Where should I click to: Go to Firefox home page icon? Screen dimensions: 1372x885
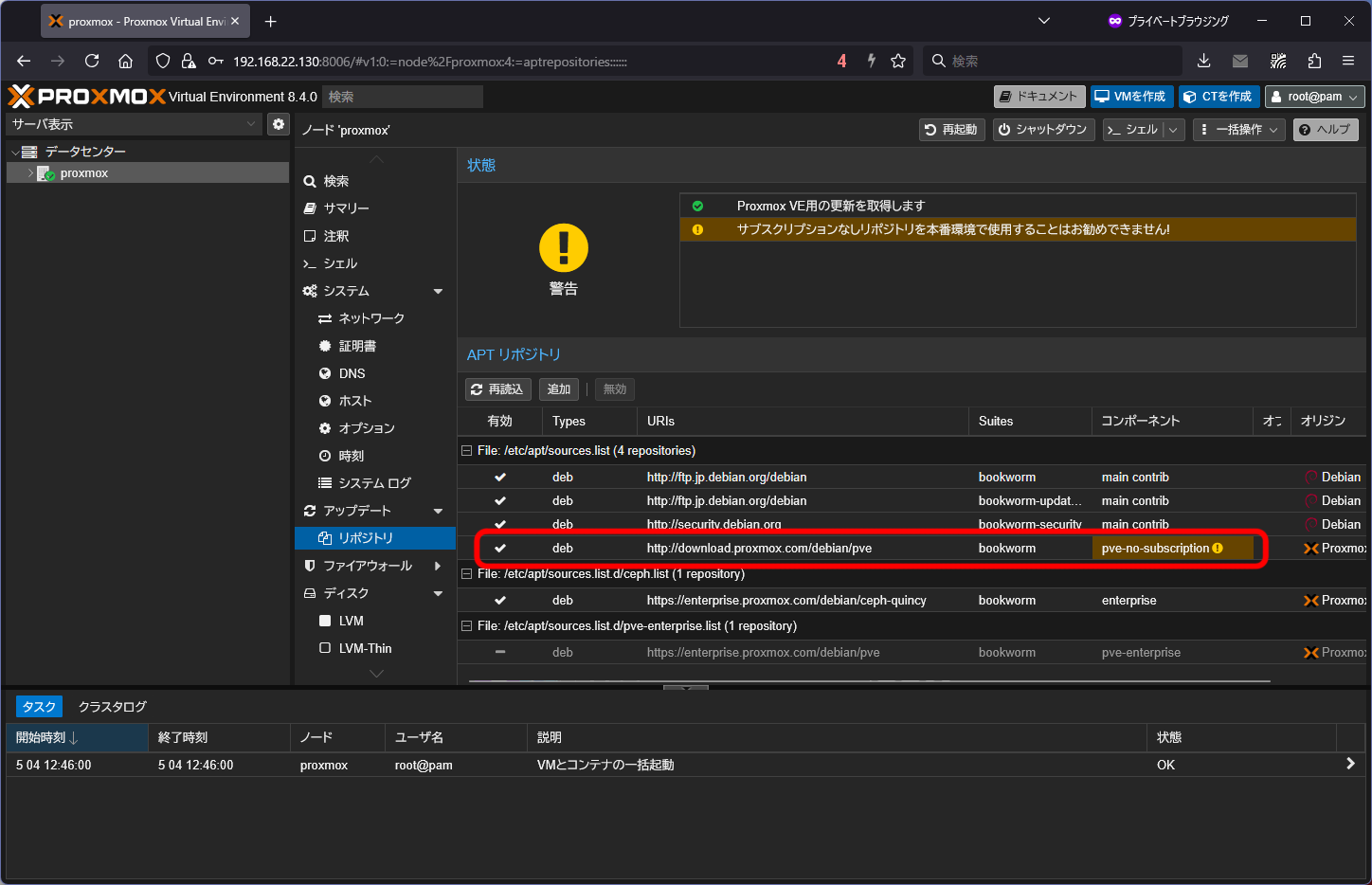[x=125, y=61]
